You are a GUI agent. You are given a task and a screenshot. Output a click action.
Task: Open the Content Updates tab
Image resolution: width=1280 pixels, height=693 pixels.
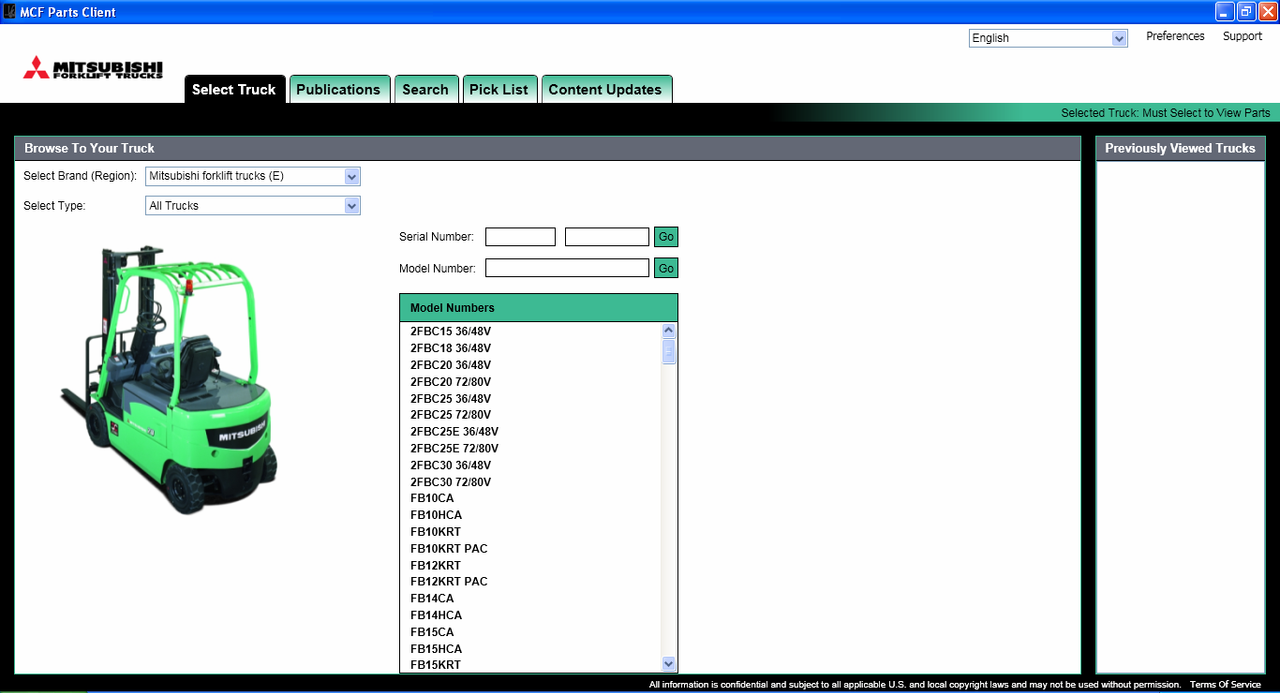[x=606, y=89]
